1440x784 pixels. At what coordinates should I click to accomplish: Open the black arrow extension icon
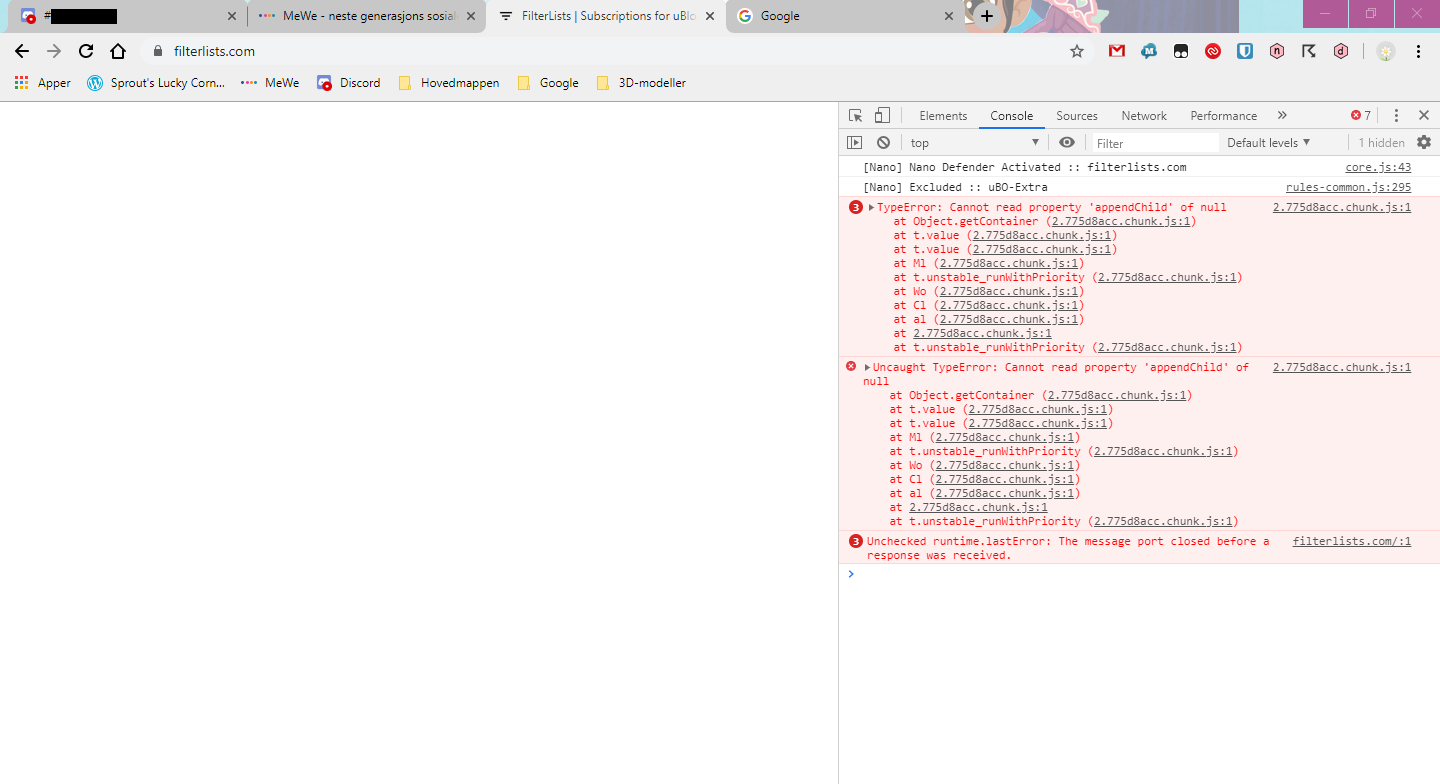pos(1309,51)
